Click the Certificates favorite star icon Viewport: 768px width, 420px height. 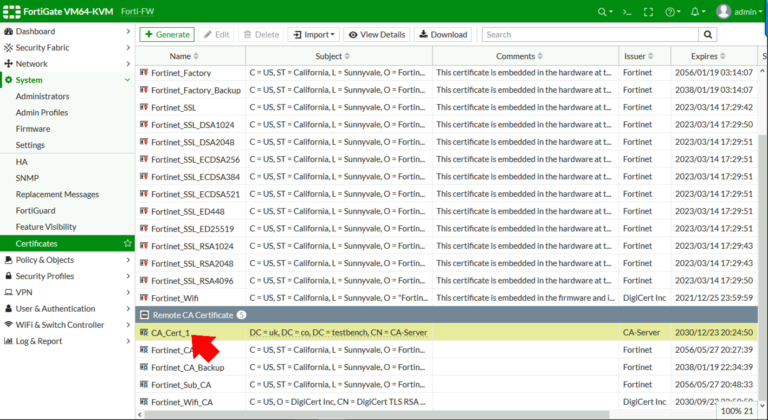[x=127, y=243]
